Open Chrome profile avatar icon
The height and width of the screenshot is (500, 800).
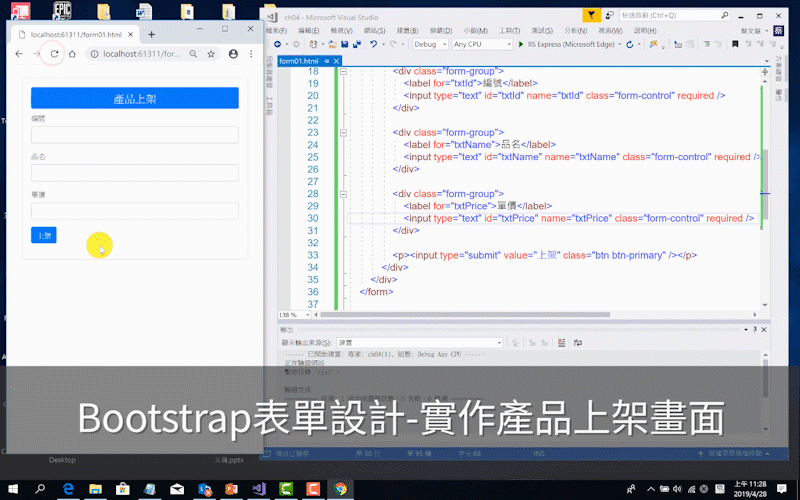(233, 54)
